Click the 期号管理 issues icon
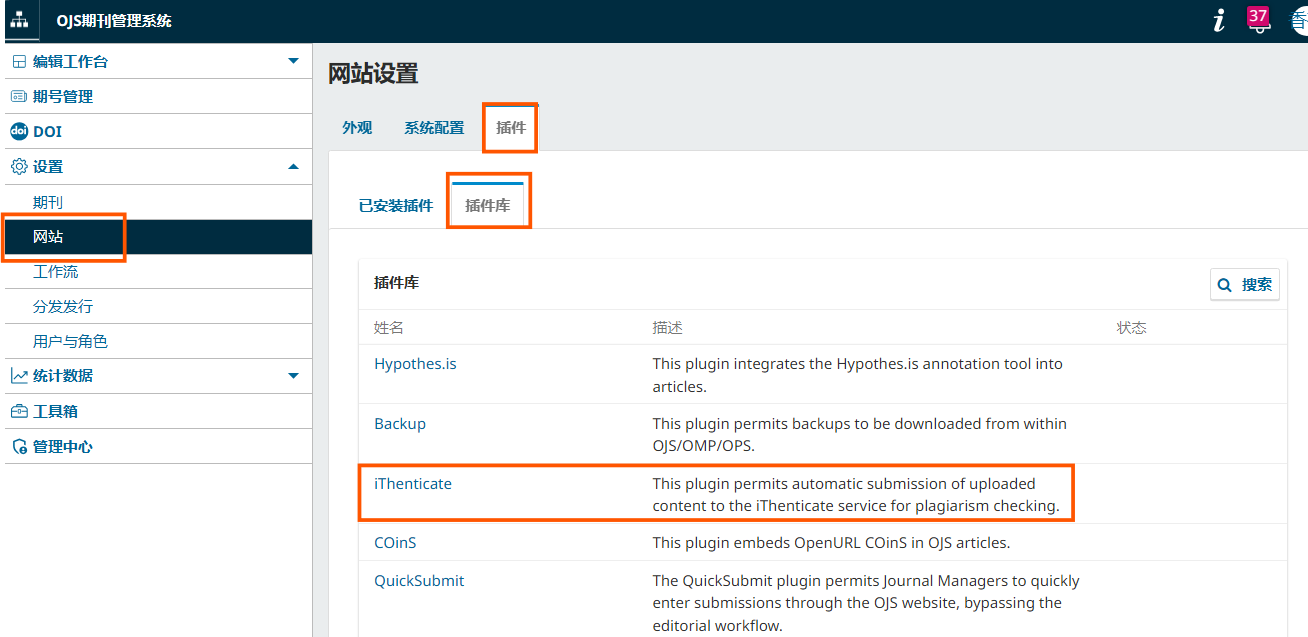This screenshot has width=1308, height=637. 19,97
